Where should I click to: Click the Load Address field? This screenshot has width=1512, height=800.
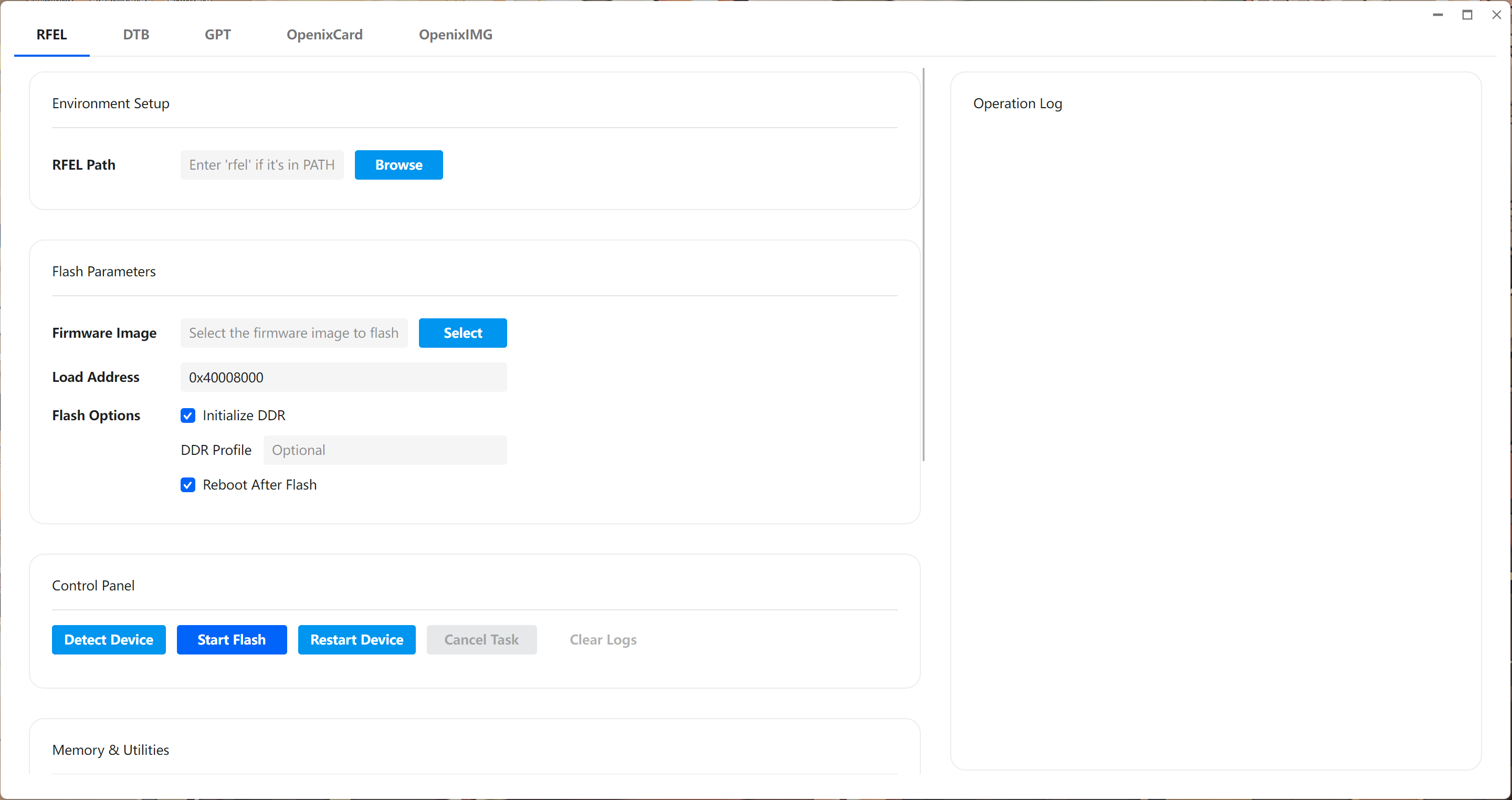[343, 378]
